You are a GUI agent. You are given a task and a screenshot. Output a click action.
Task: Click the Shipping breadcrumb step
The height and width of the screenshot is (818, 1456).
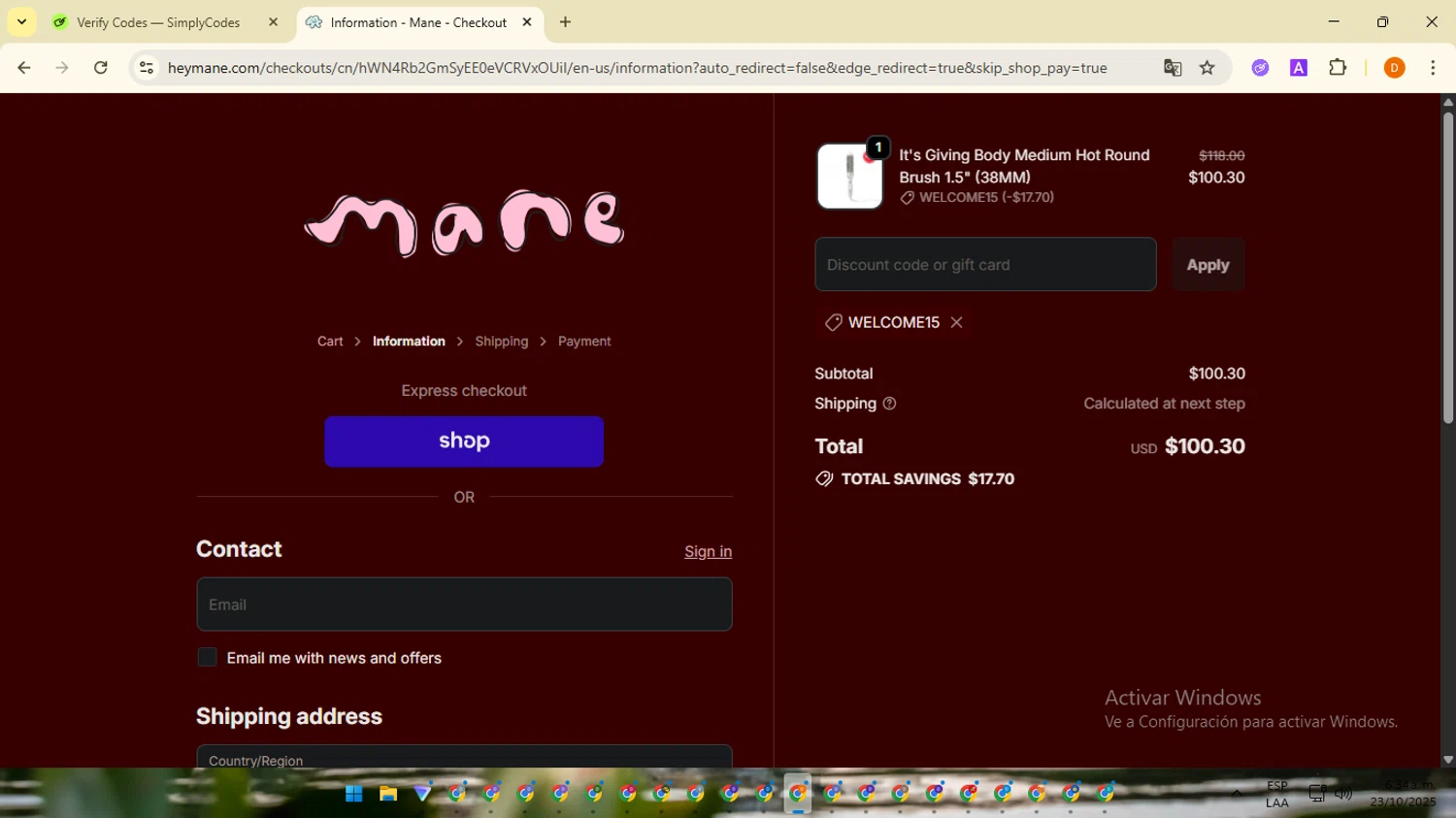click(x=502, y=342)
